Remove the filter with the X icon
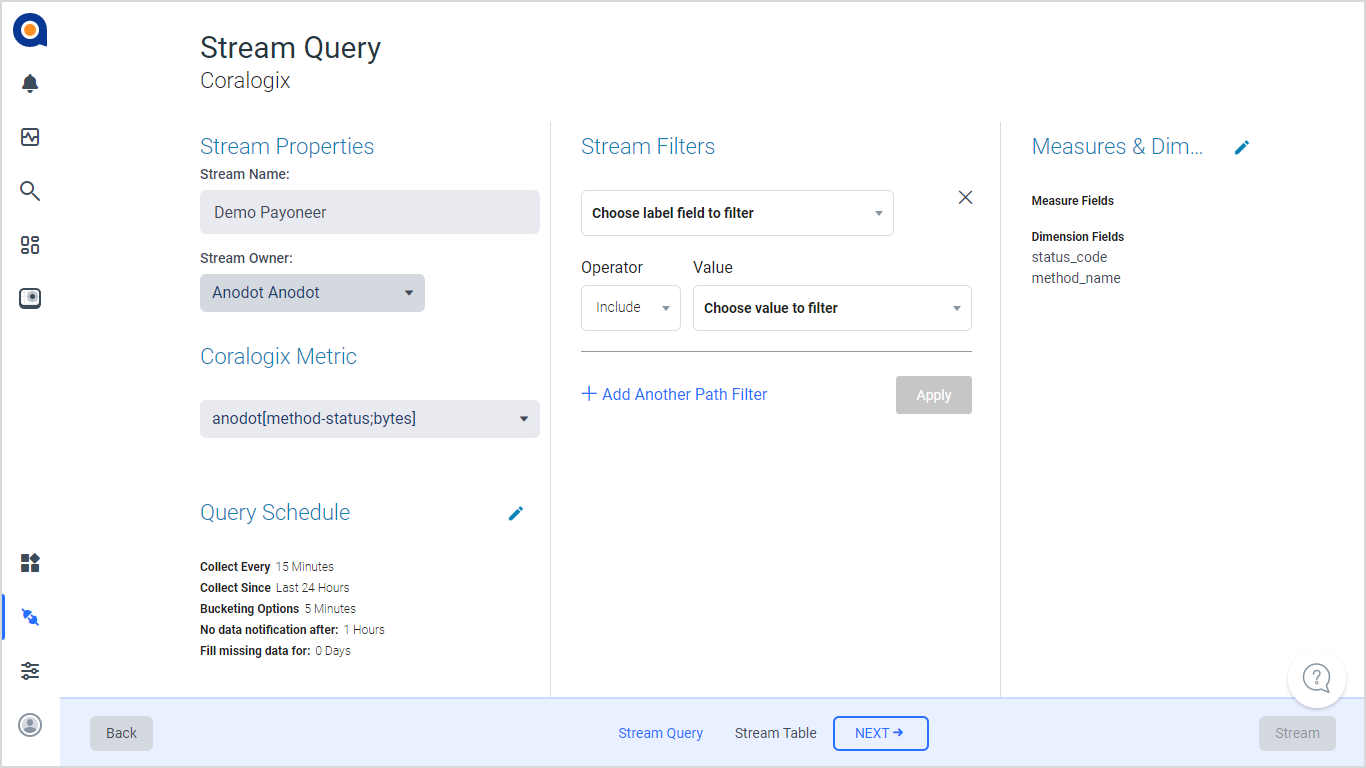 [x=965, y=197]
